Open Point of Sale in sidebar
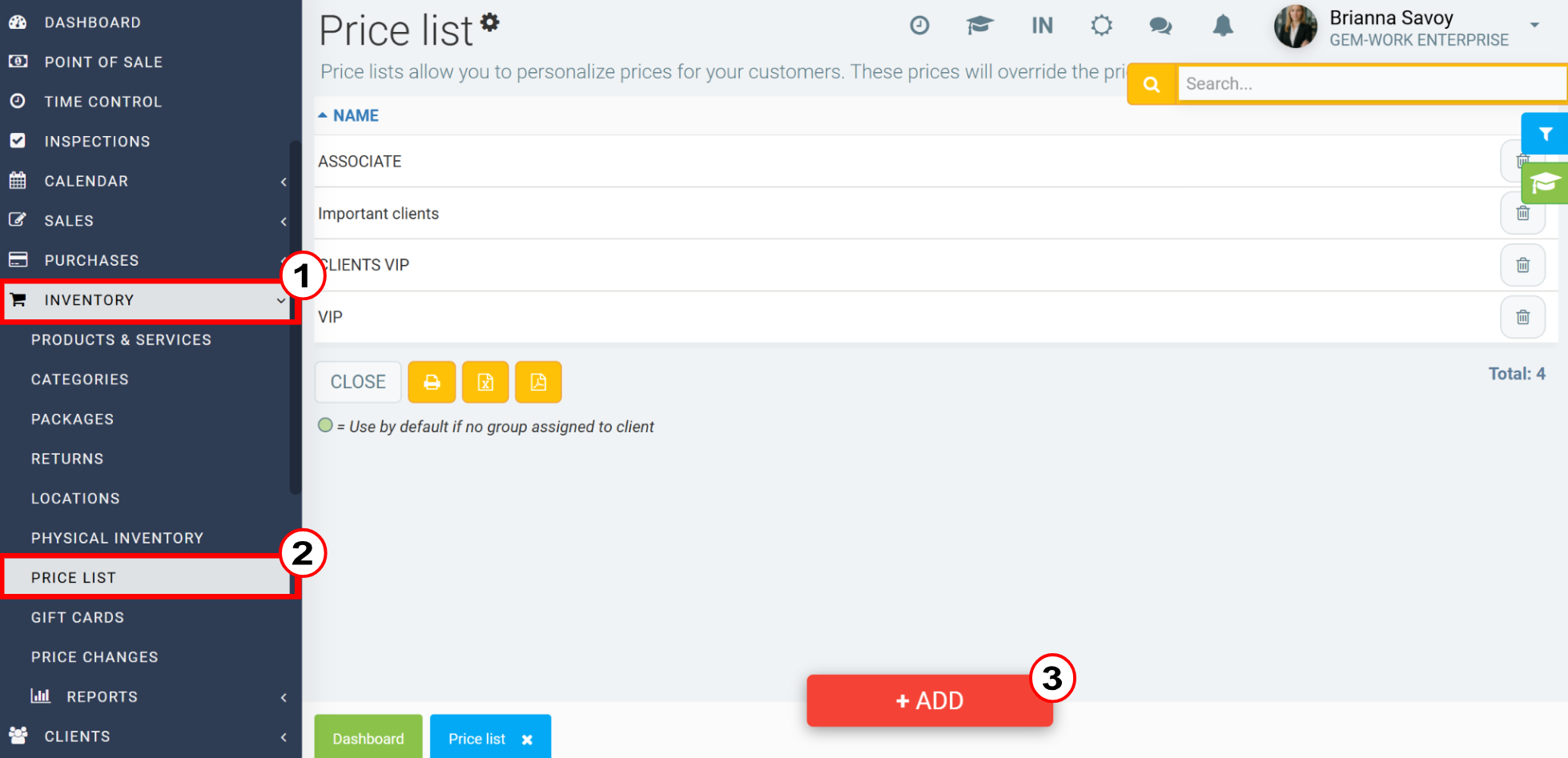The height and width of the screenshot is (758, 1568). pos(103,62)
